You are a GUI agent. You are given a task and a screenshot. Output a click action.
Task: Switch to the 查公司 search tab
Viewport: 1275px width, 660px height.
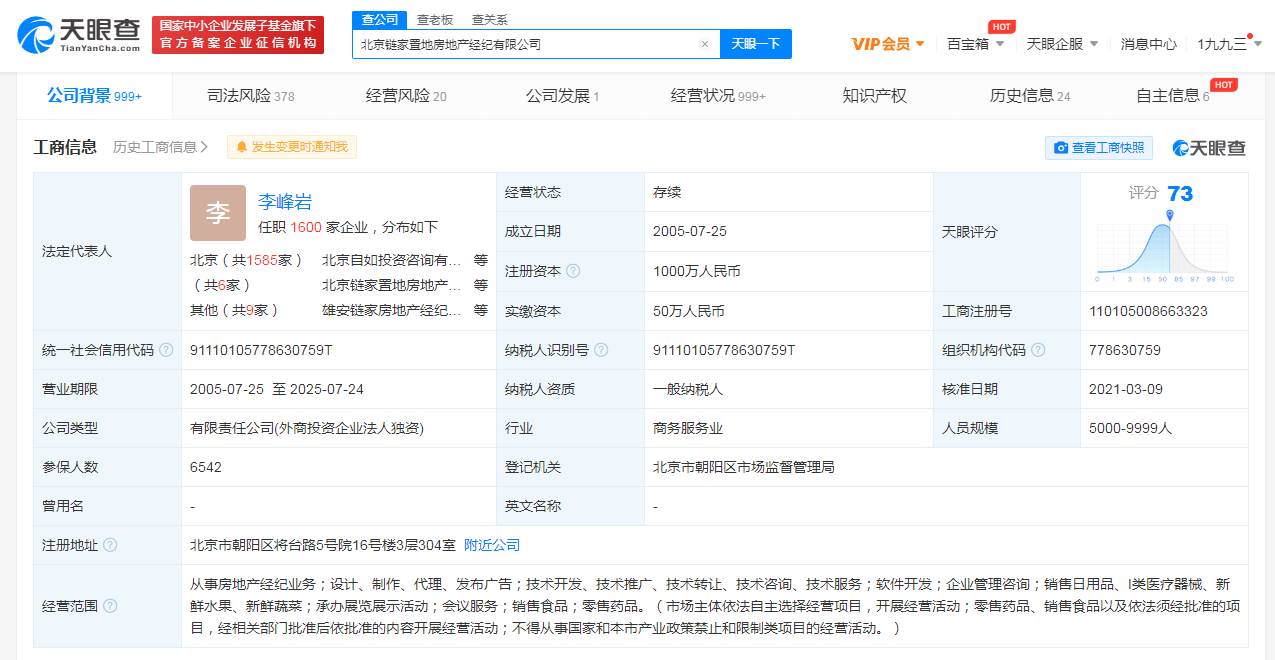[x=379, y=19]
